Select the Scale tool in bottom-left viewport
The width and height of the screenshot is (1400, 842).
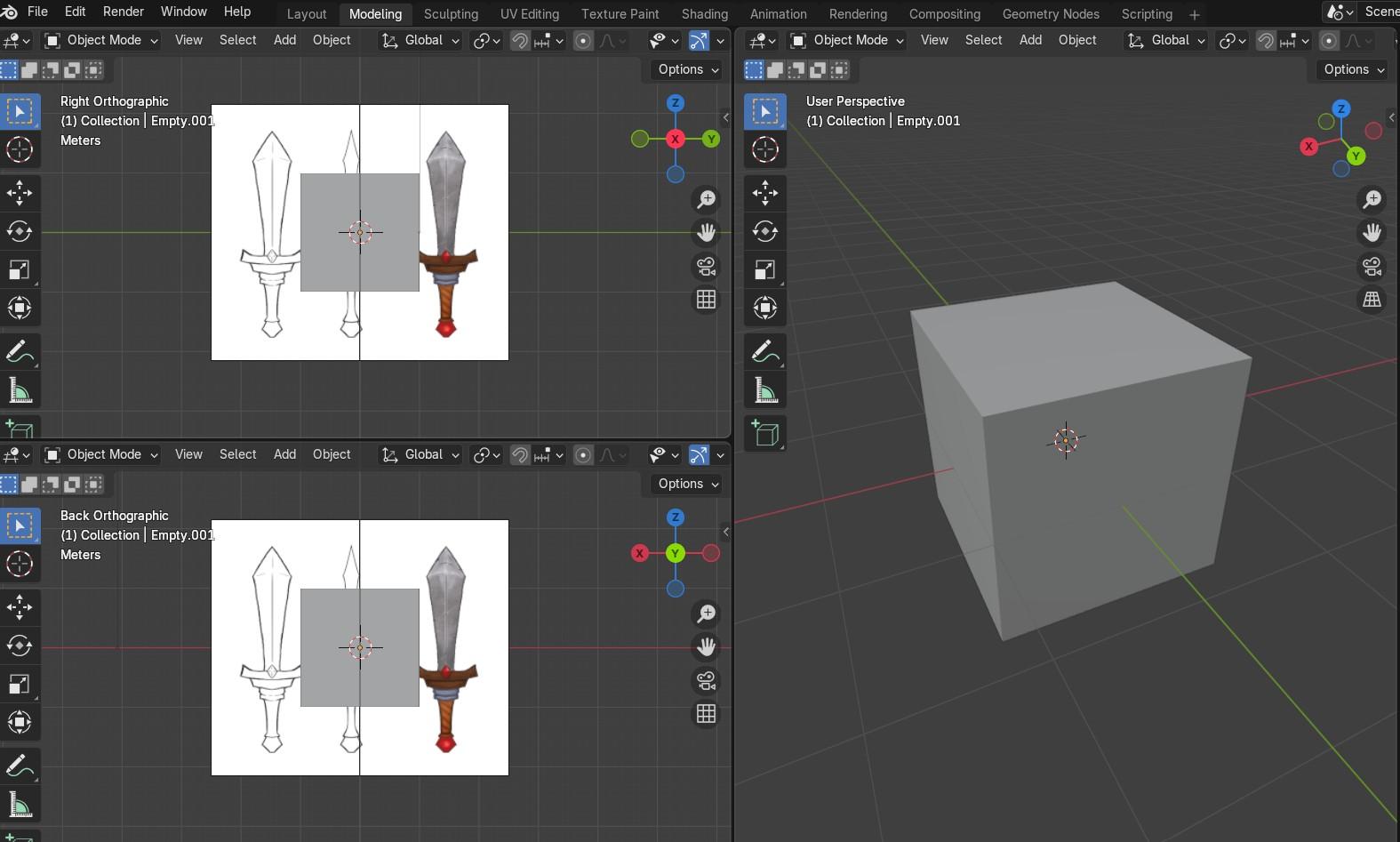pos(20,684)
